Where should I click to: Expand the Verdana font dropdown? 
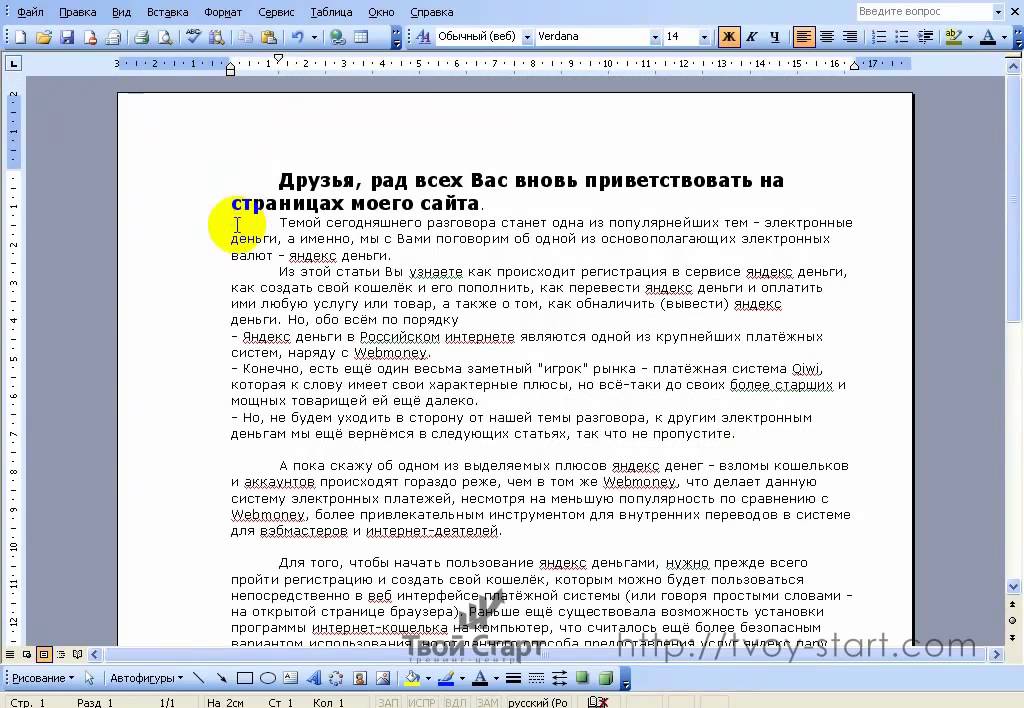(x=655, y=37)
